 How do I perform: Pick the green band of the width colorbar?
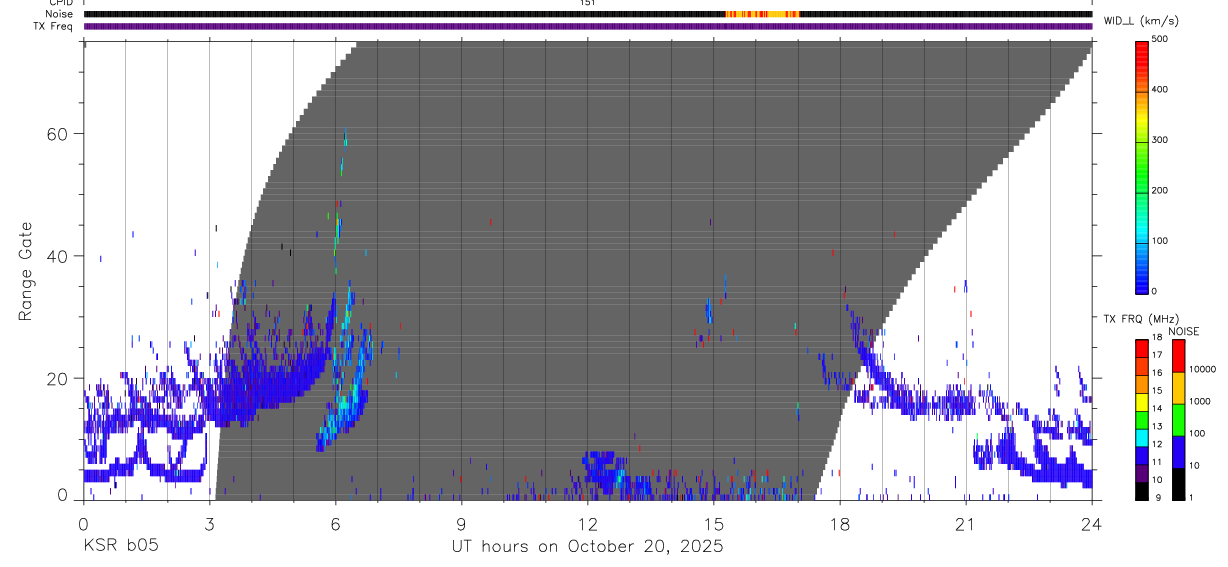pyautogui.click(x=1141, y=167)
